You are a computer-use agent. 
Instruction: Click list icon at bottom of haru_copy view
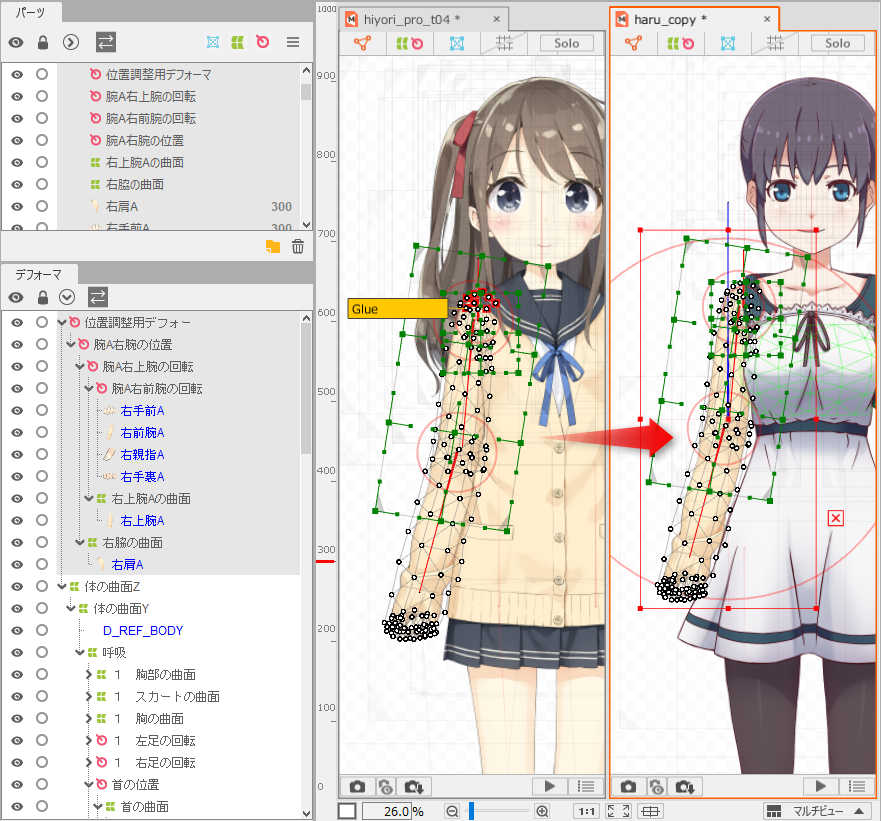click(857, 787)
